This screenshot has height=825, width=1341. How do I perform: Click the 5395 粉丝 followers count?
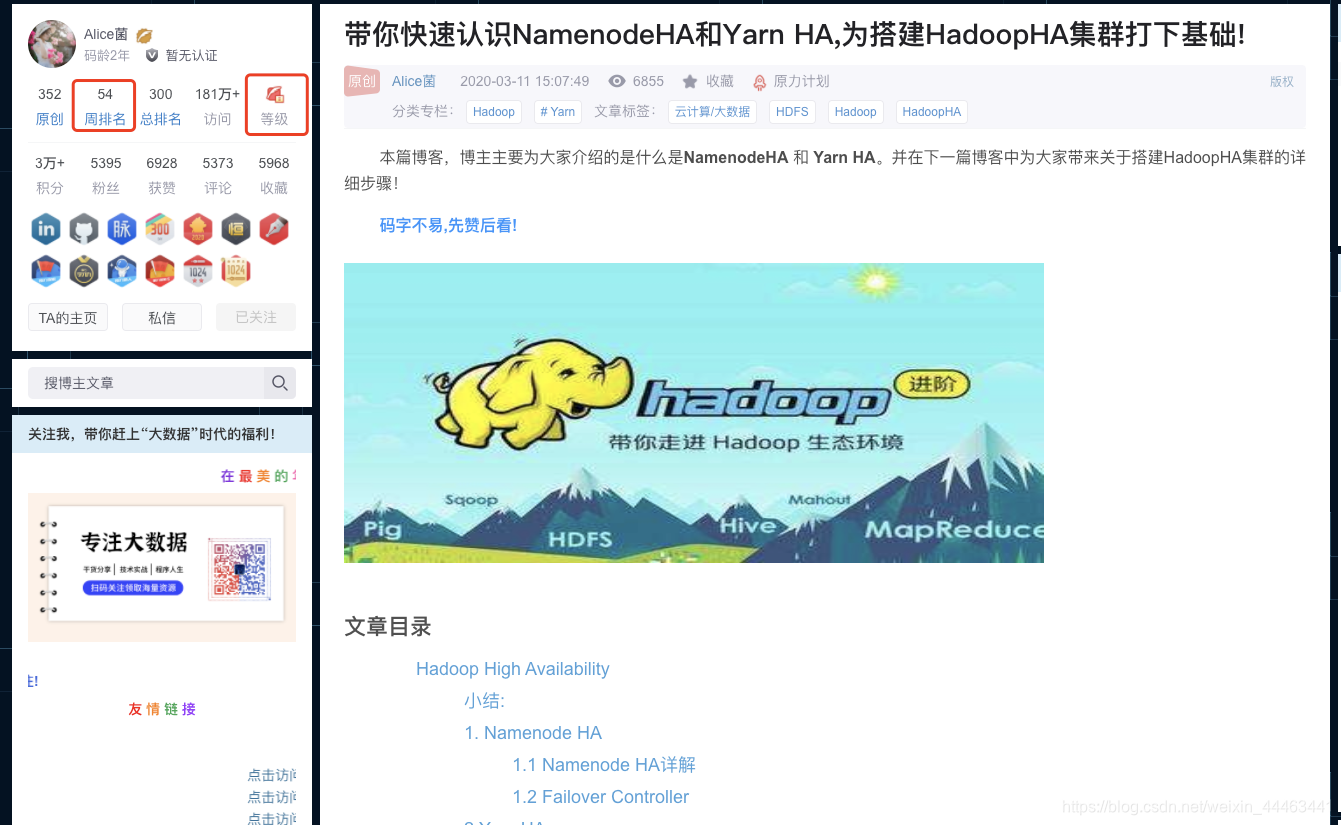(x=106, y=175)
